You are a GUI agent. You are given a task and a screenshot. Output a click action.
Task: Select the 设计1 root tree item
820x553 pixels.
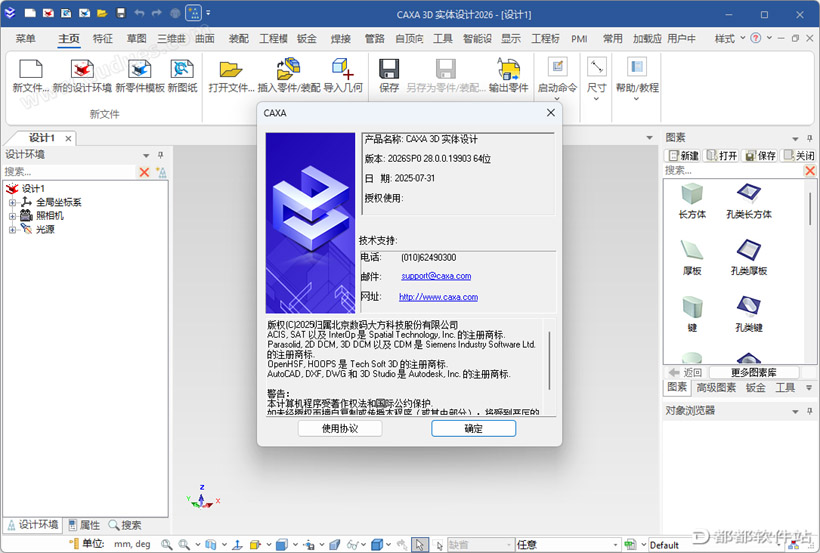[x=33, y=188]
